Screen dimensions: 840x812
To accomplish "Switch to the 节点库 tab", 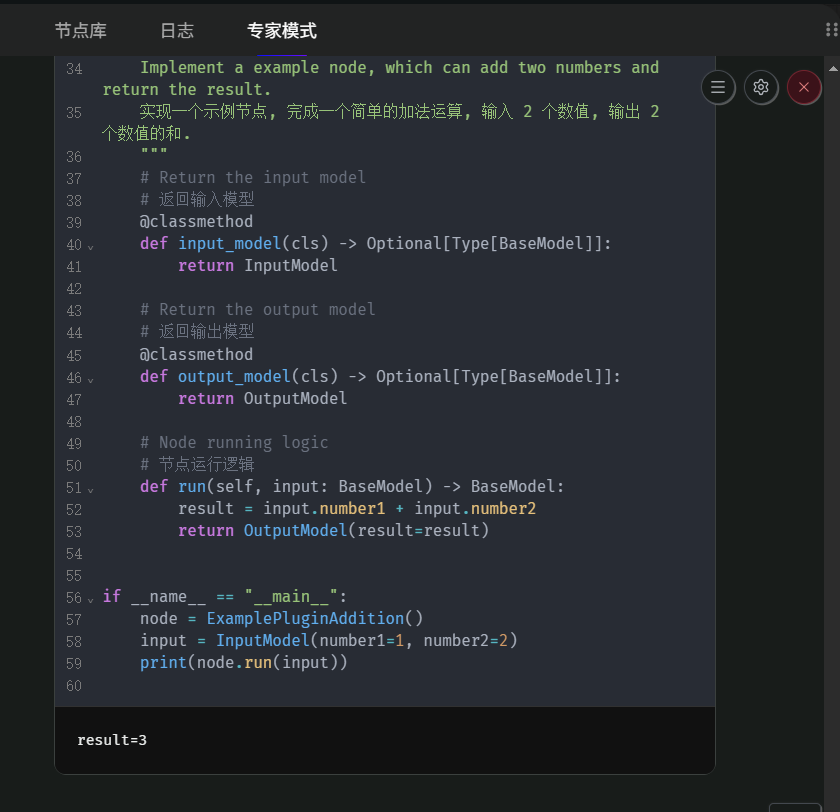I will (81, 31).
